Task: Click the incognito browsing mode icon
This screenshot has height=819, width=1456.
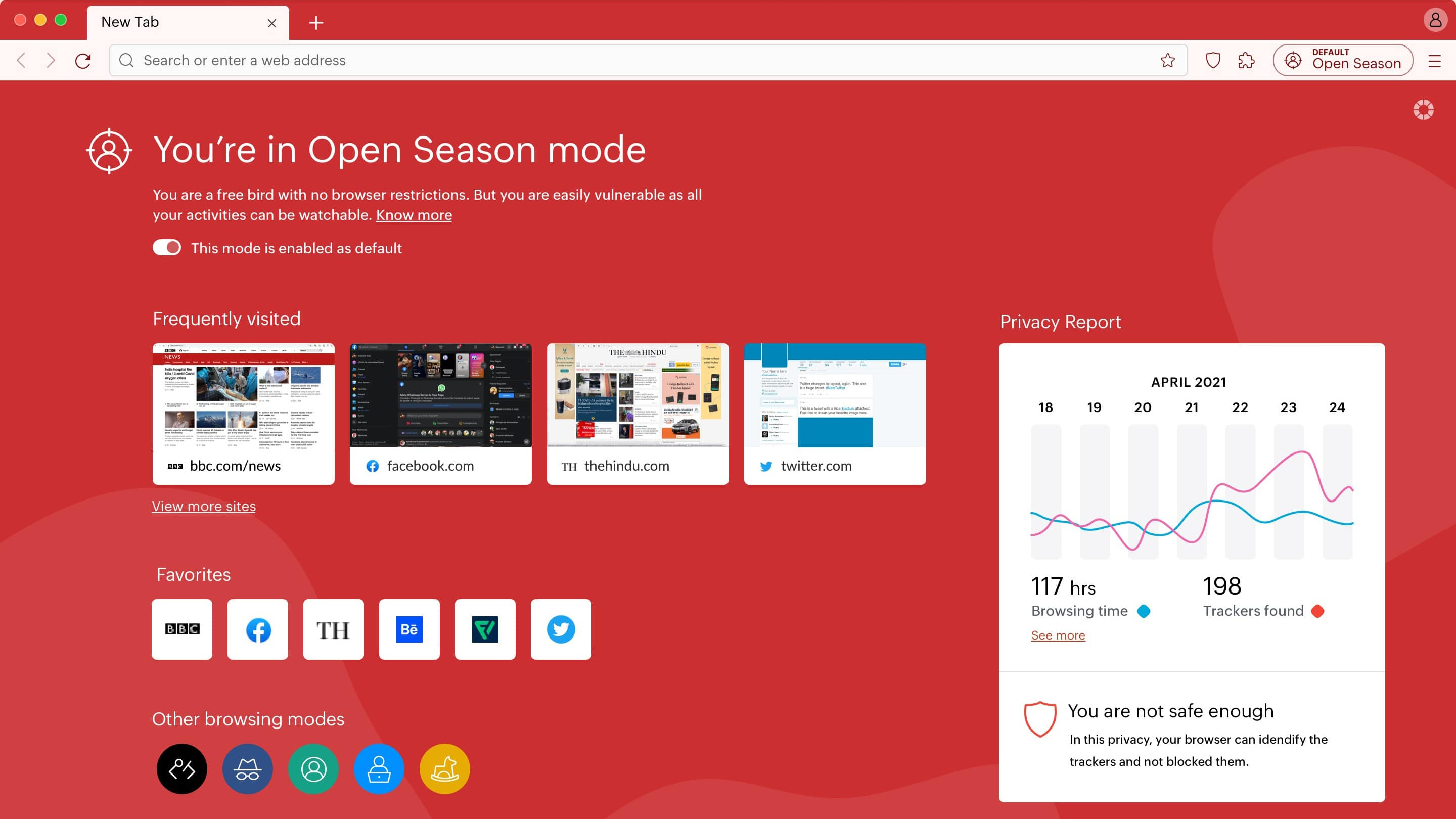Action: click(247, 768)
